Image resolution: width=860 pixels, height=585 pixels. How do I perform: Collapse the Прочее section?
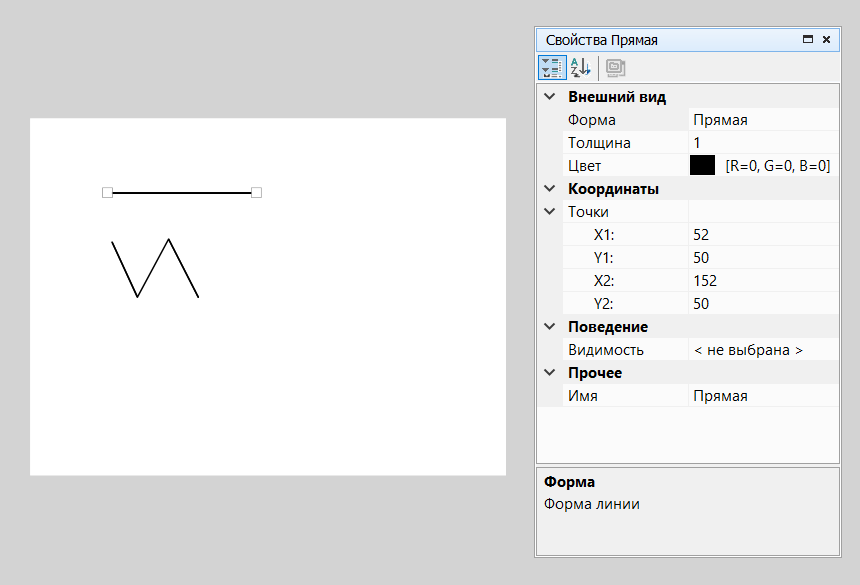click(549, 373)
